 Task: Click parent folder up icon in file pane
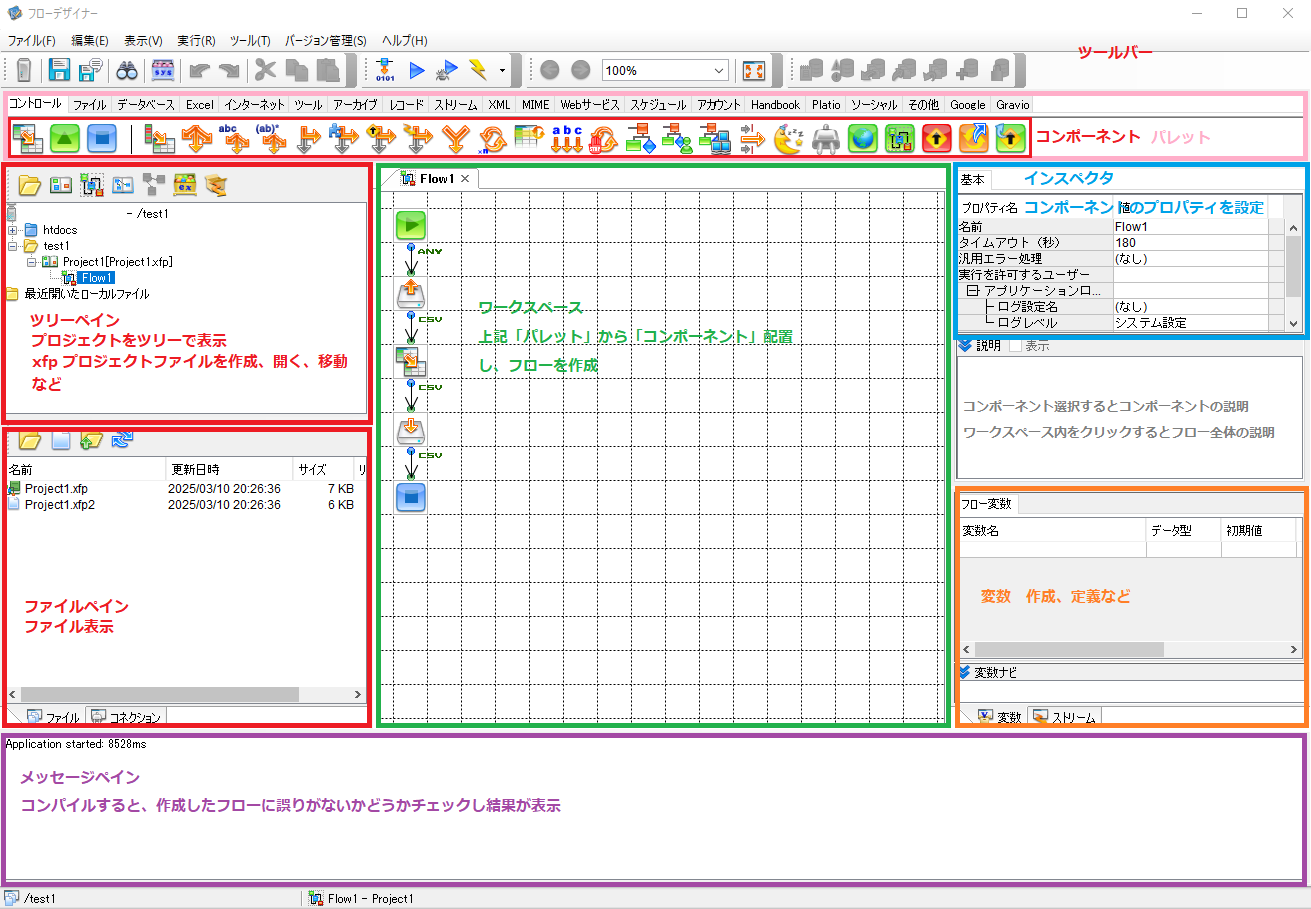[x=91, y=440]
